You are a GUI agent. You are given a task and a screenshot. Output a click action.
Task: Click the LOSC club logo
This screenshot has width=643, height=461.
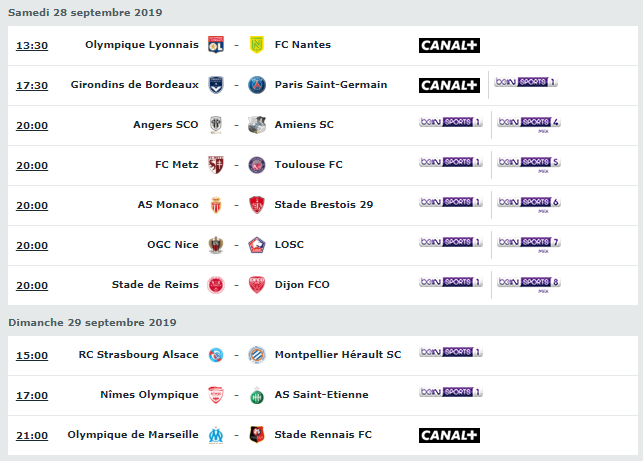257,245
